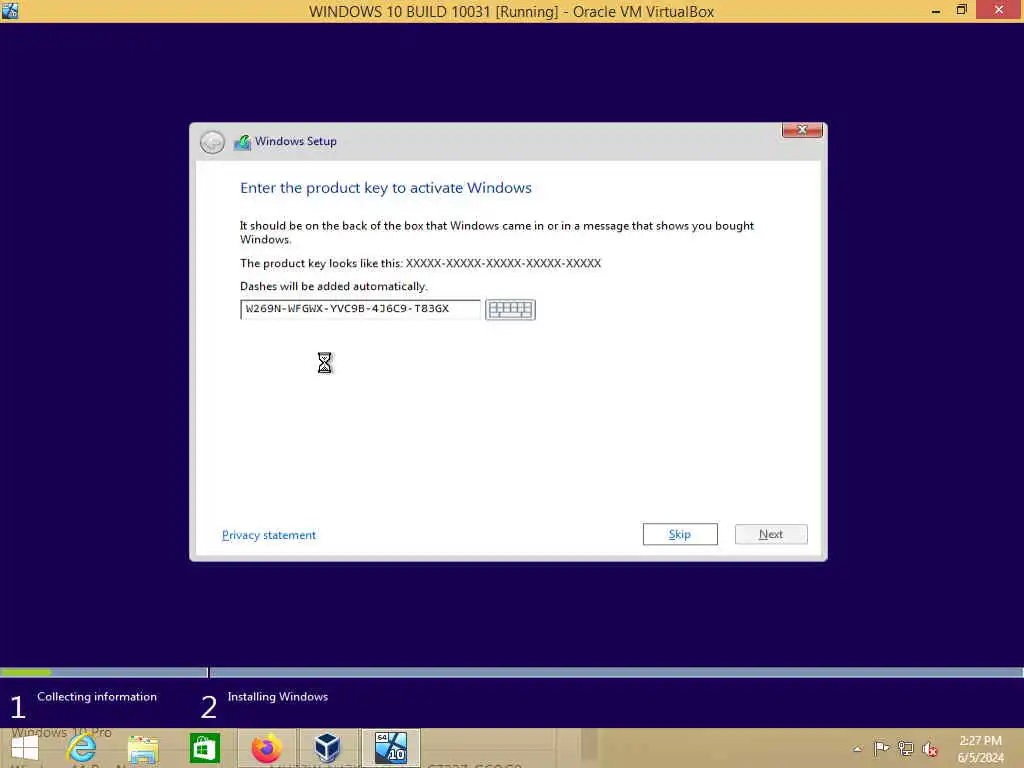Open the Windows Store taskbar icon
Viewport: 1024px width, 768px height.
pyautogui.click(x=204, y=748)
